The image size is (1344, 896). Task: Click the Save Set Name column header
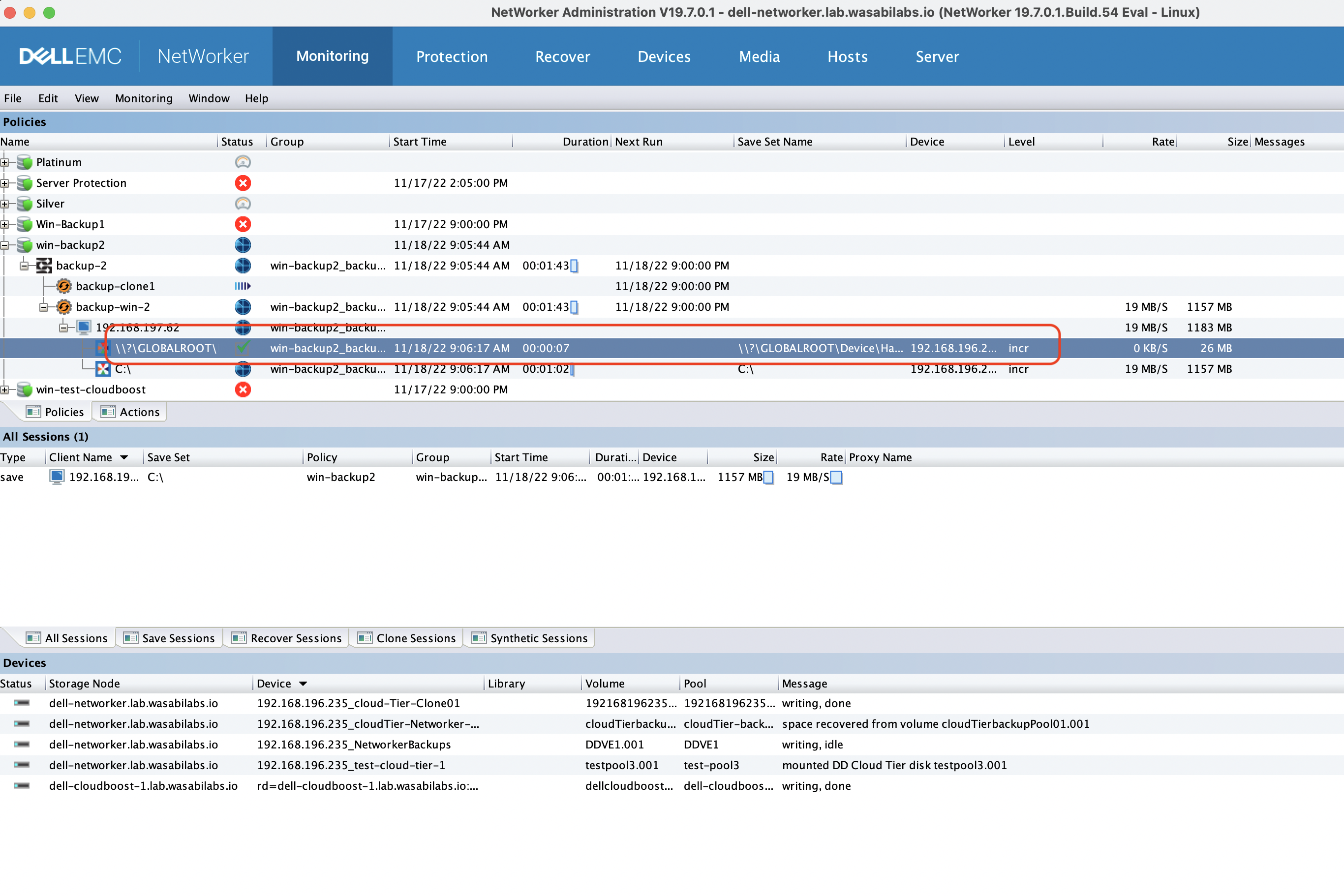point(820,142)
